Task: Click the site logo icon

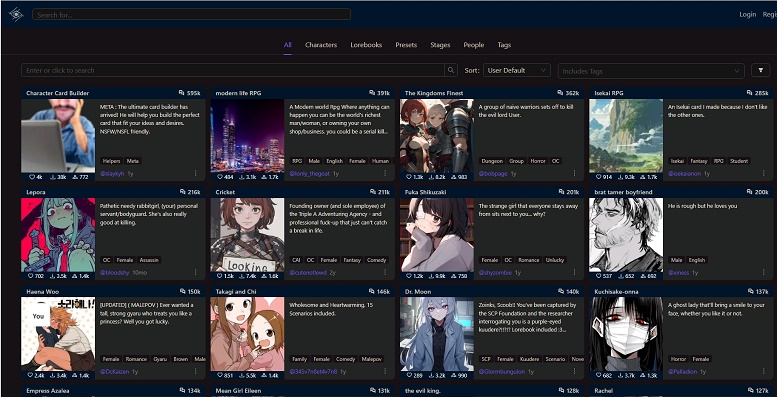Action: [16, 14]
